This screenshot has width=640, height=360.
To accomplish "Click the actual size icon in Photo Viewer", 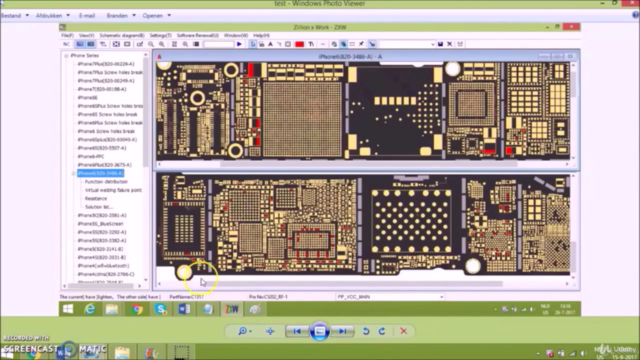I will coord(270,331).
